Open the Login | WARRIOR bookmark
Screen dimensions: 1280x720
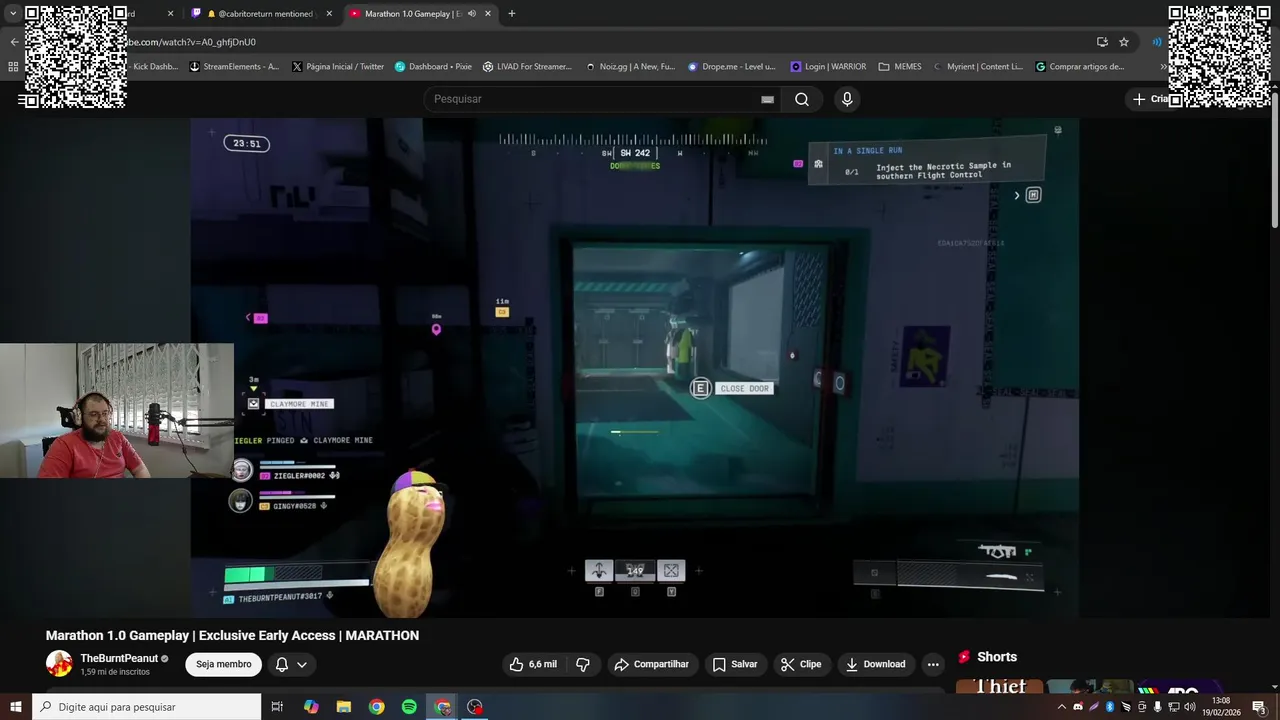(x=828, y=67)
